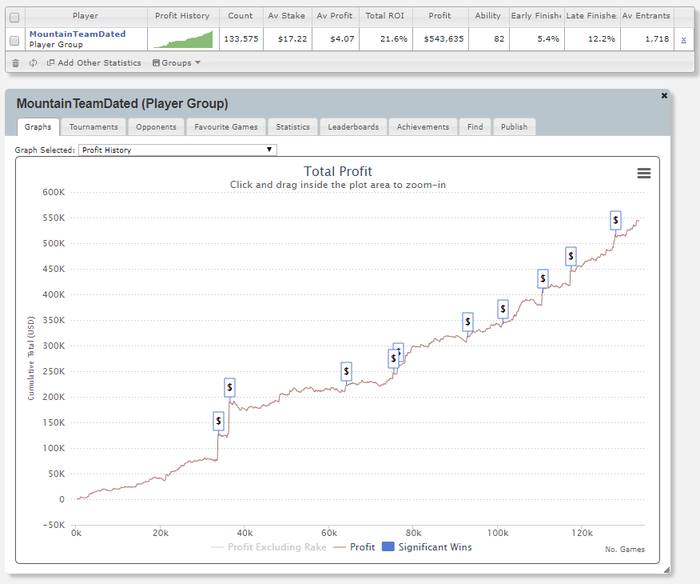Sort by the Av Profit column header
This screenshot has height=584, width=700.
[334, 16]
